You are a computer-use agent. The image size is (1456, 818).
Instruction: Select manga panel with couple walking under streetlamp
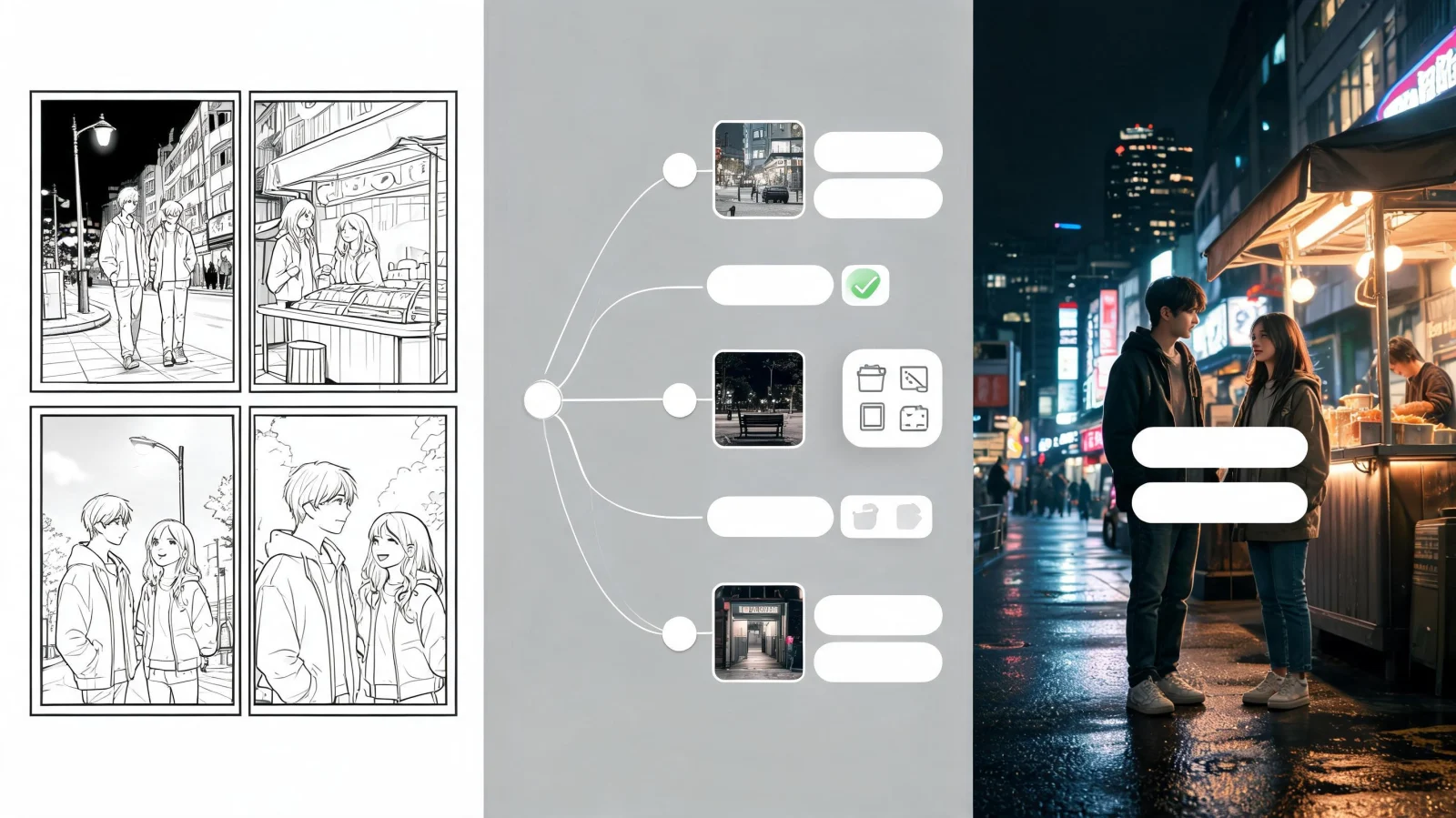point(136,241)
